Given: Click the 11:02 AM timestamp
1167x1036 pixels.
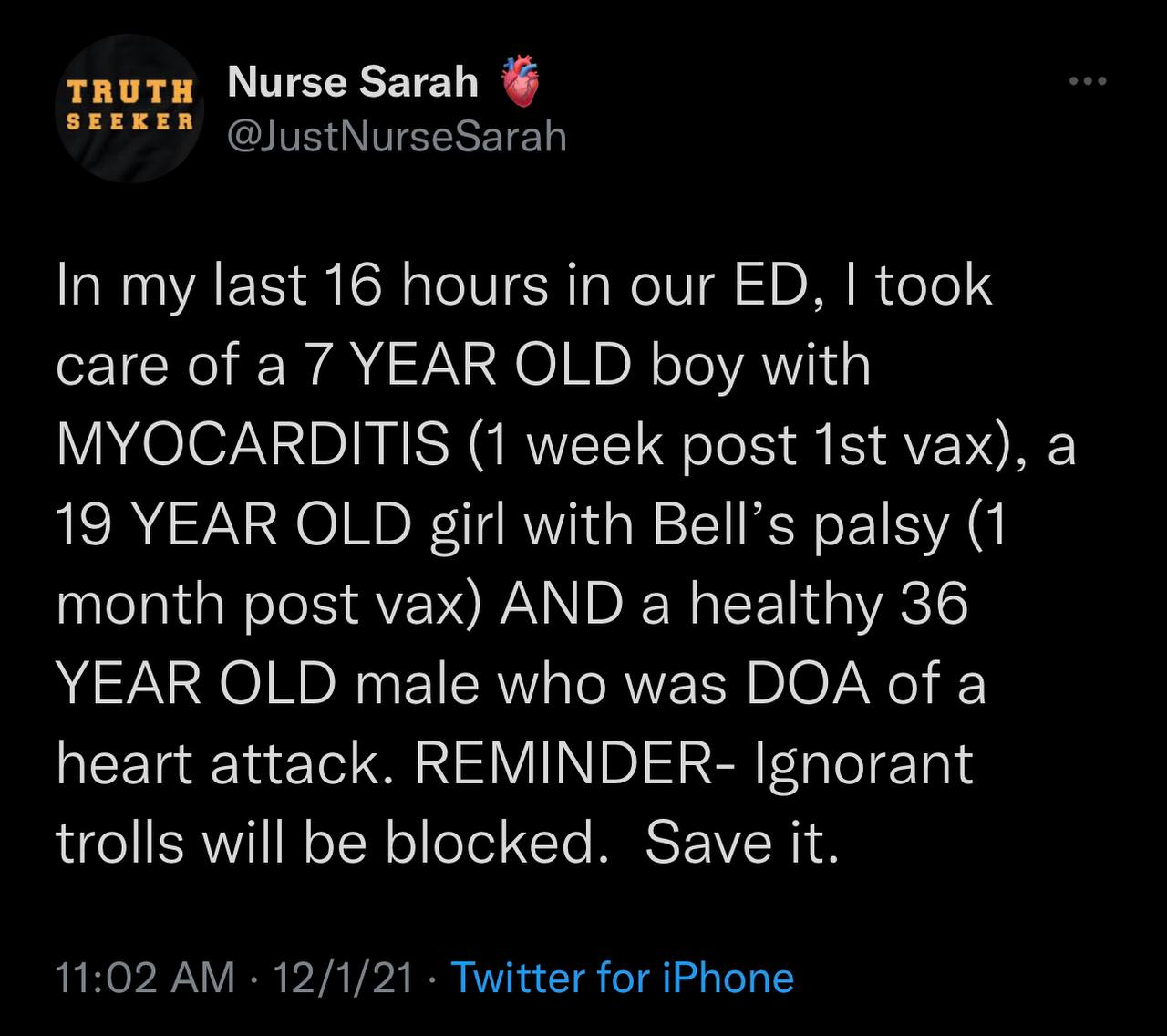Looking at the screenshot, I should point(146,978).
